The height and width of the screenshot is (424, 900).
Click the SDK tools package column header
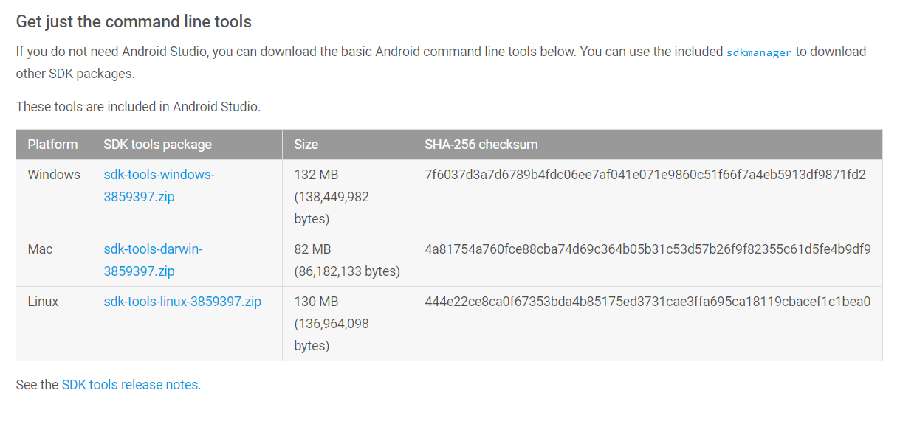click(158, 144)
